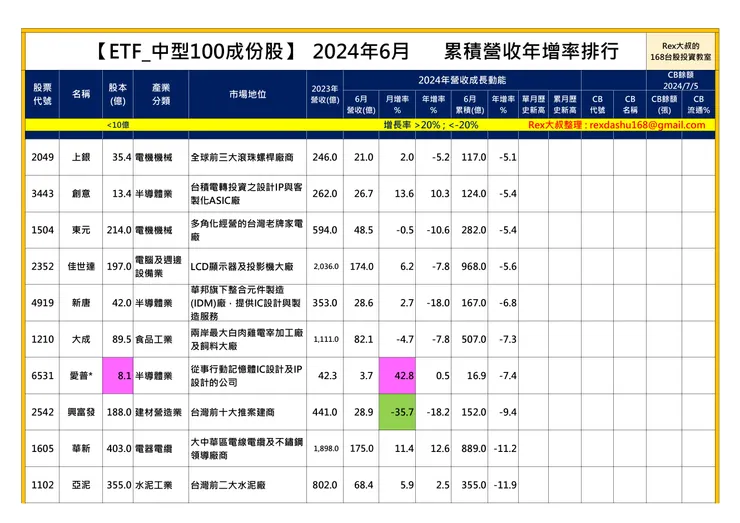The image size is (740, 523).
Task: Select the company name 創意
Action: point(81,194)
